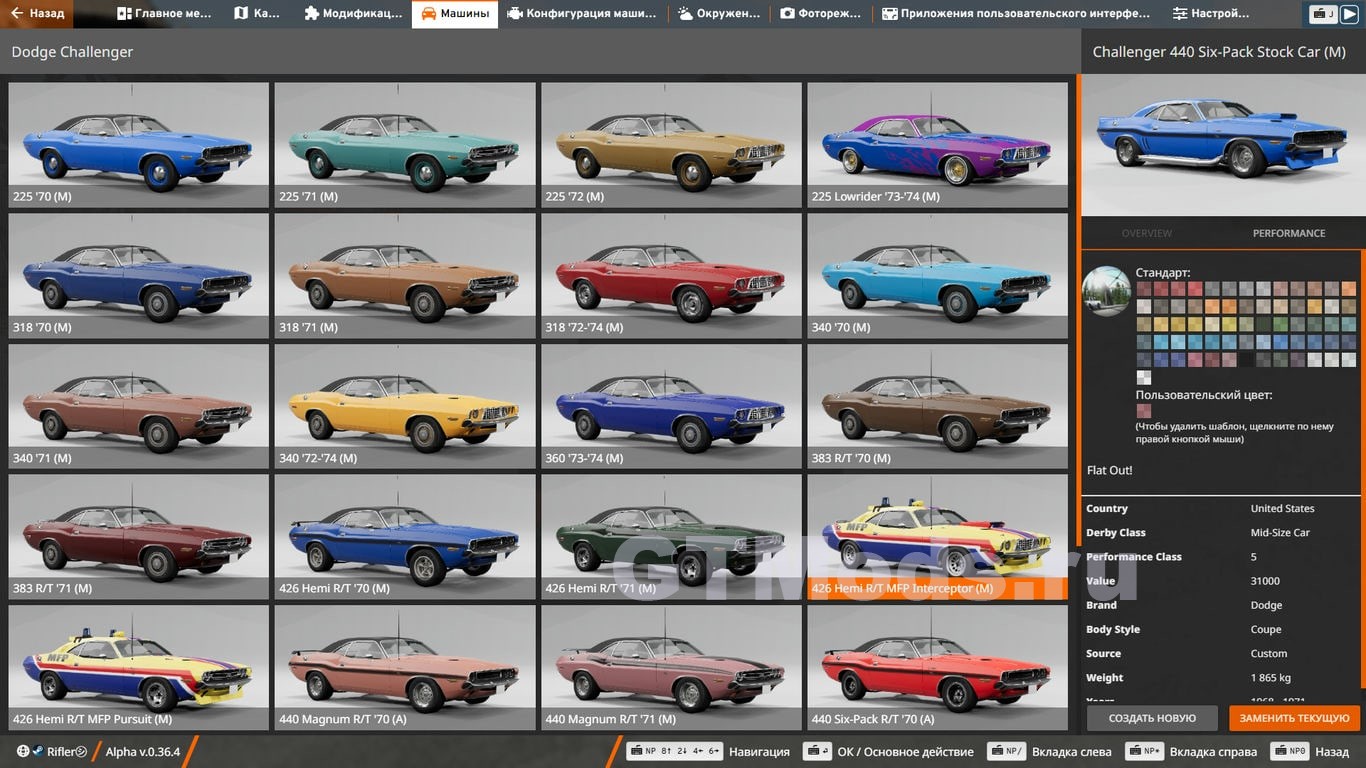The width and height of the screenshot is (1366, 768).
Task: Click the map icon tab
Action: pos(257,14)
